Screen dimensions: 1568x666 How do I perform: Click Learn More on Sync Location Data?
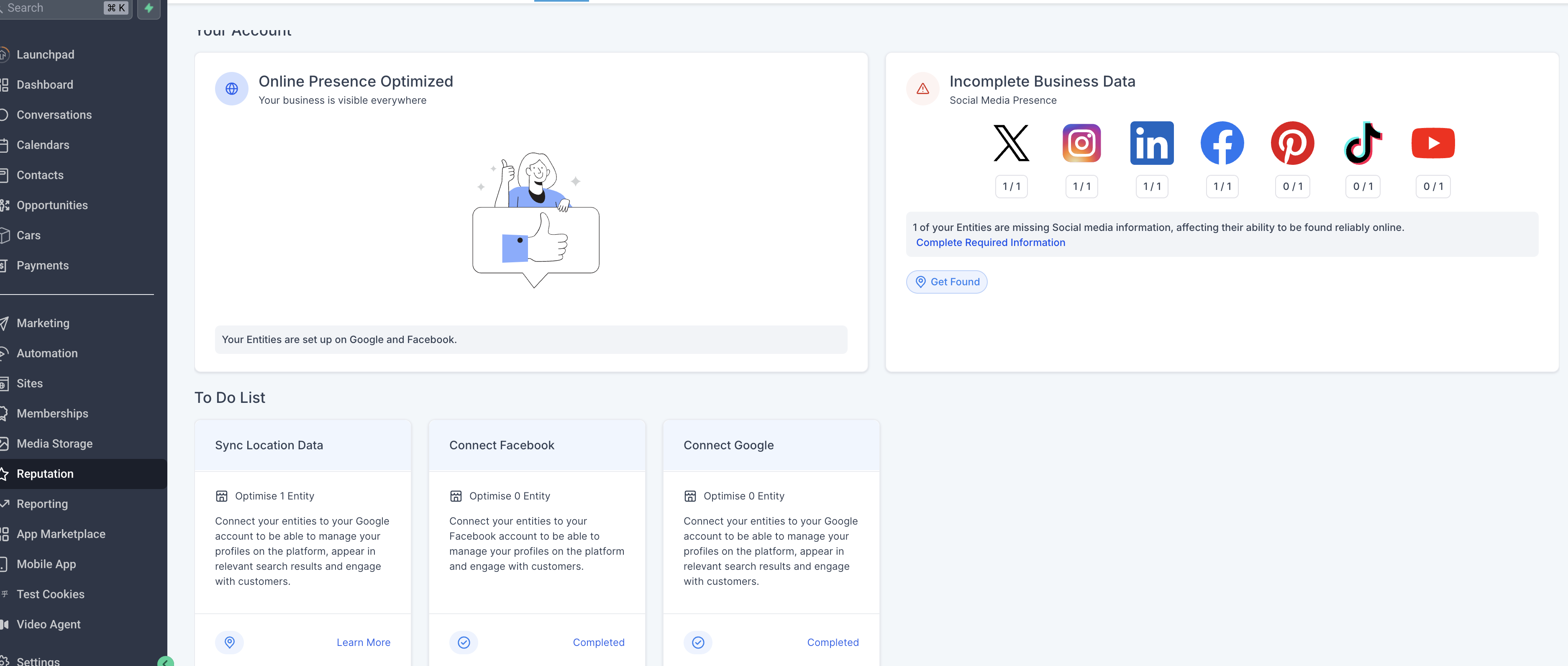pyautogui.click(x=363, y=642)
